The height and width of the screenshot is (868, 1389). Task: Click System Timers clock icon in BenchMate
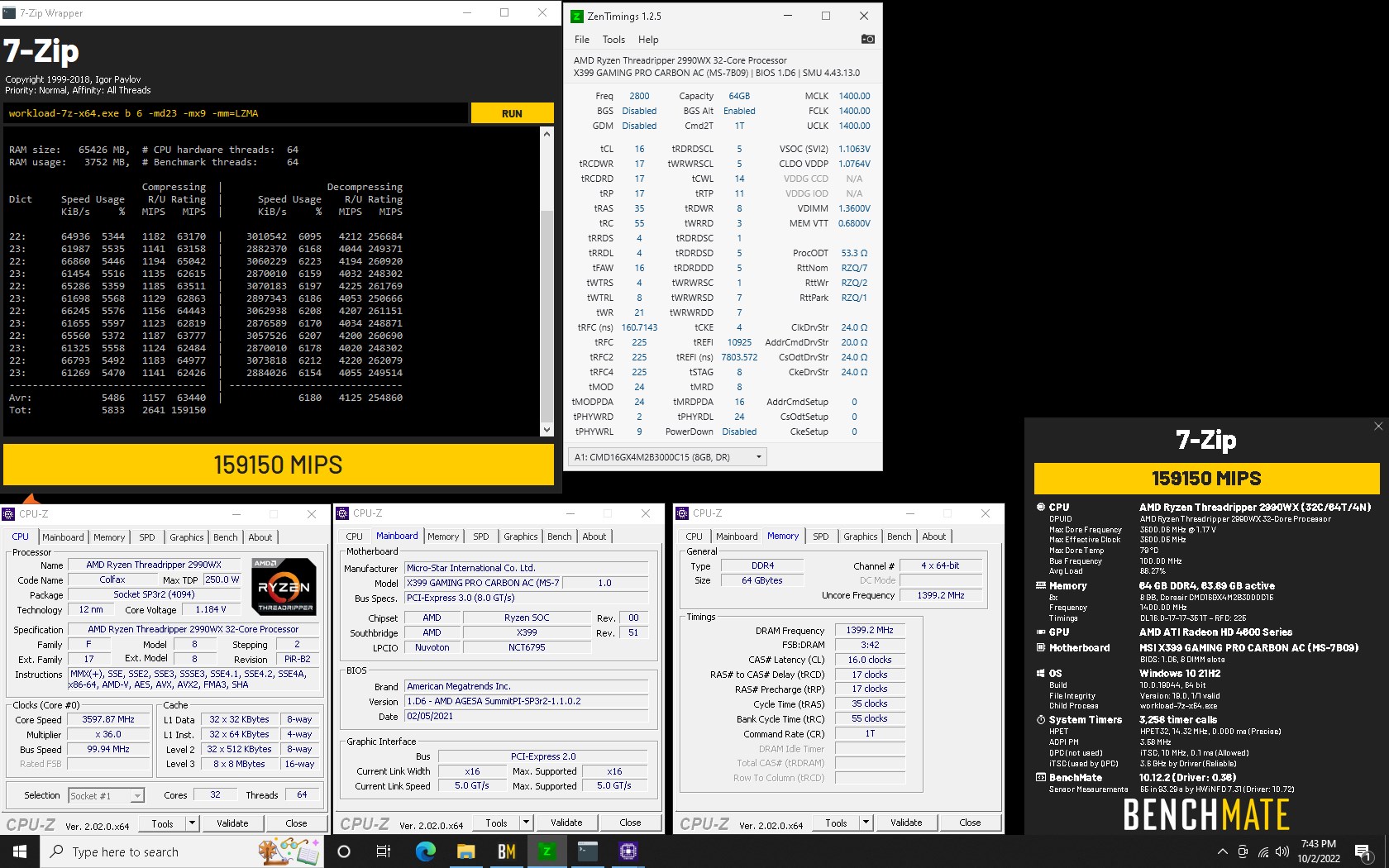pos(1041,719)
